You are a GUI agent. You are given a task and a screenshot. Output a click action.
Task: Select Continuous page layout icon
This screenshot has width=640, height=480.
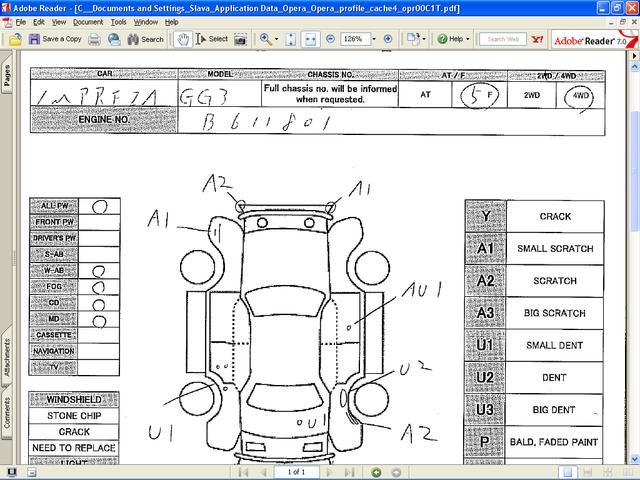coord(588,472)
